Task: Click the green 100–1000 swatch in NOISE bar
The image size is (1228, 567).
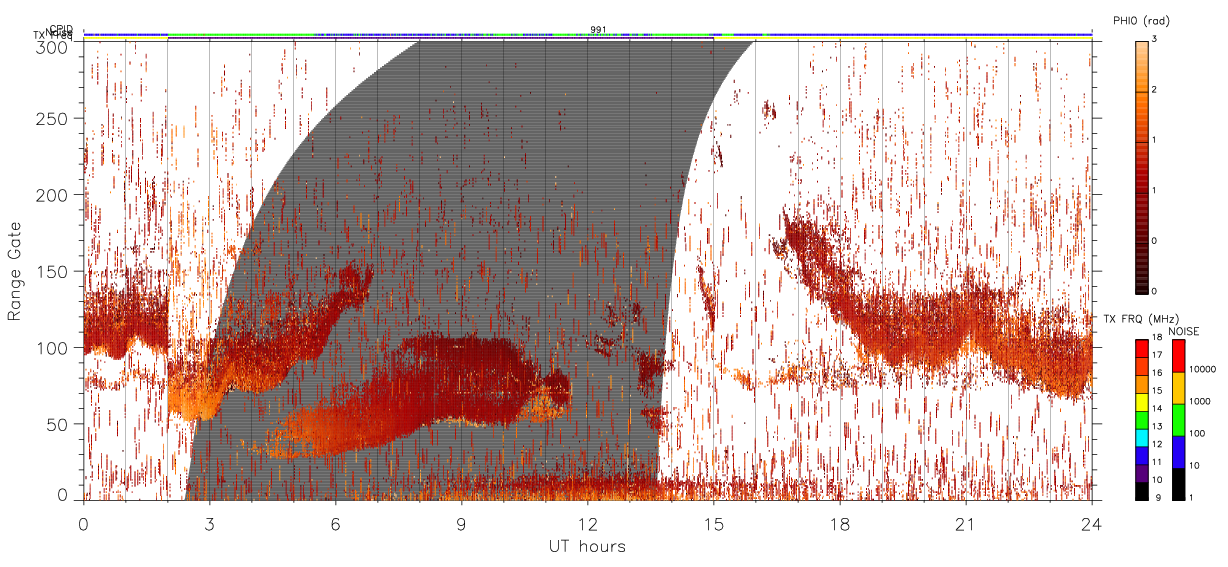Action: 1177,420
